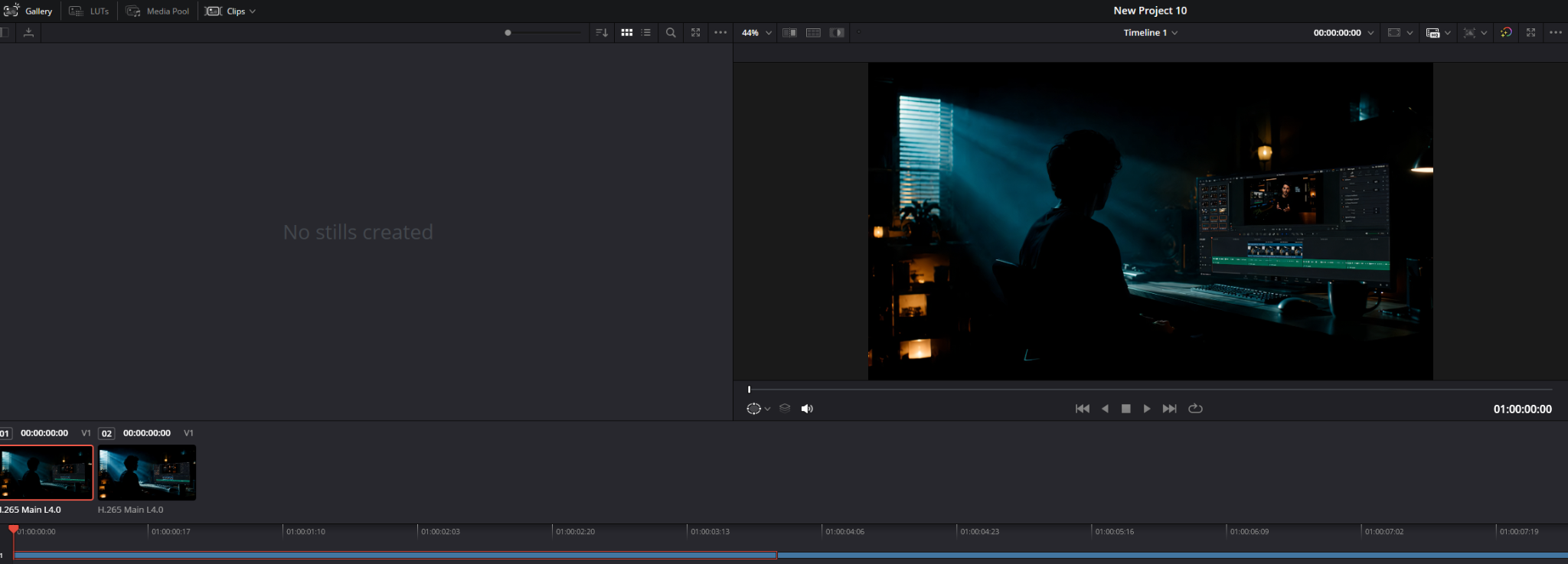Toggle the highlight mode icon

pos(837,33)
